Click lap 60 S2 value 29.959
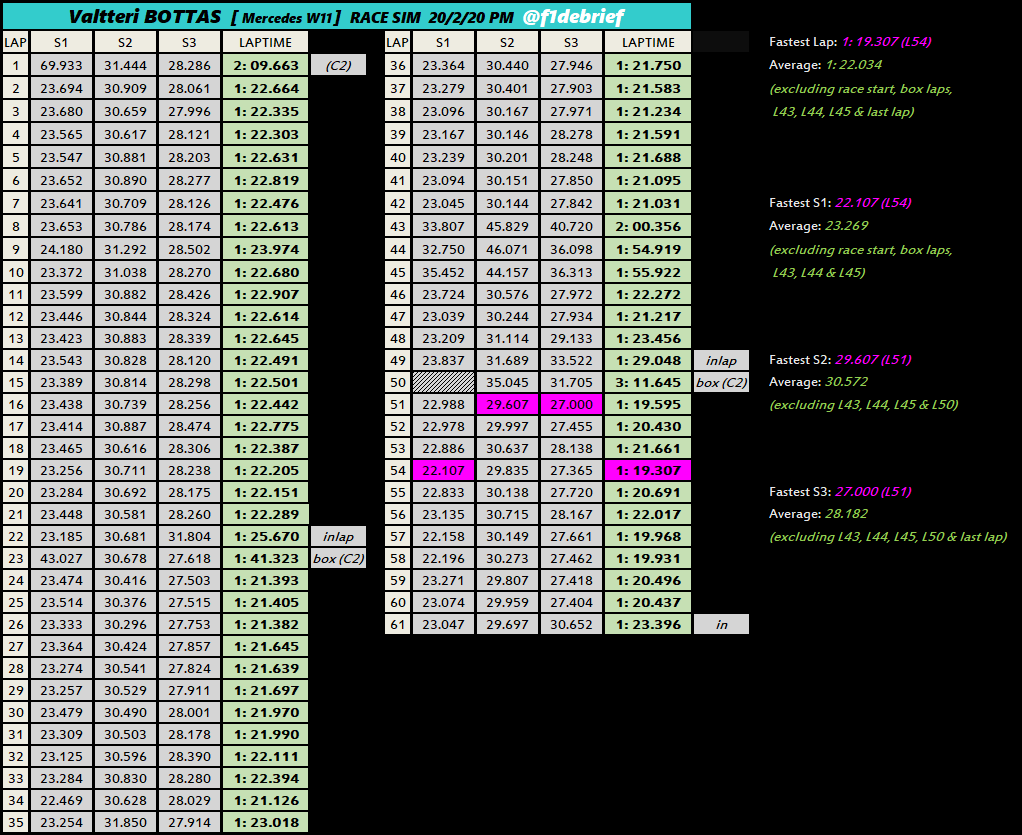Image resolution: width=1022 pixels, height=835 pixels. tap(507, 603)
